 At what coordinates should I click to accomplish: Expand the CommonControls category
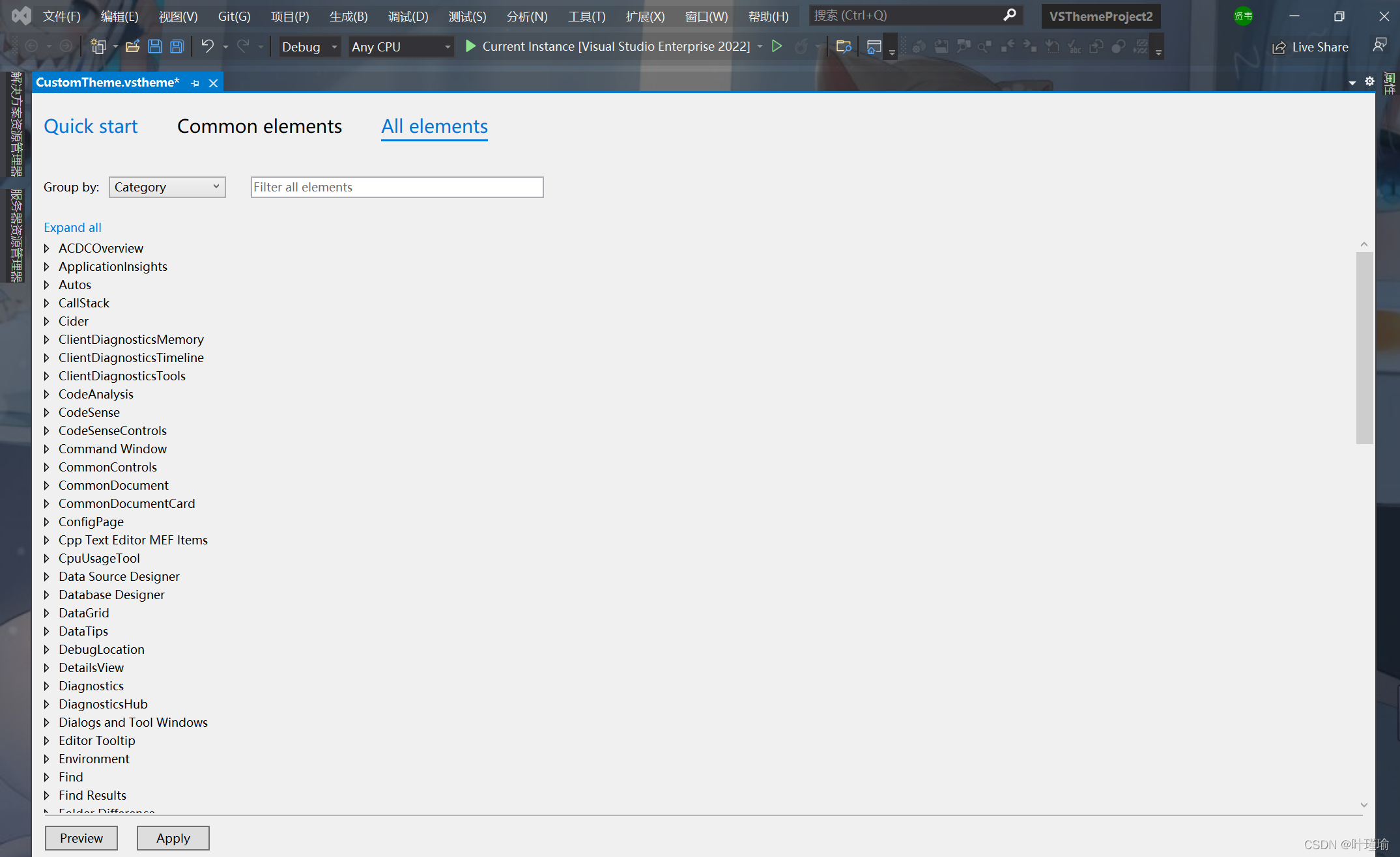click(47, 467)
